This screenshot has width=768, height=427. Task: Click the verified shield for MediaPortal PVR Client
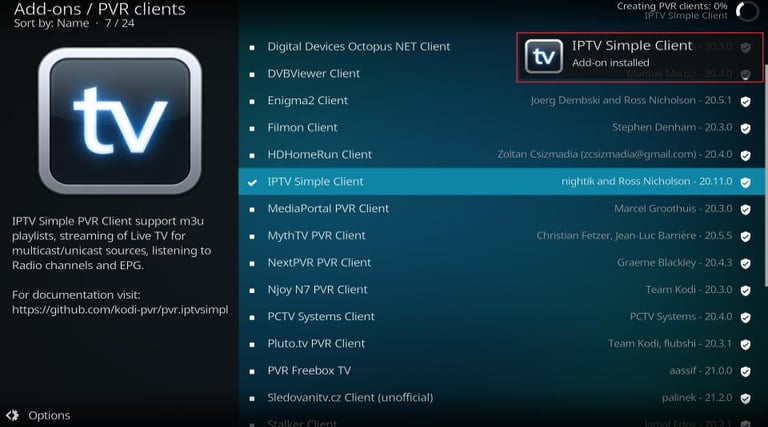[x=745, y=210]
